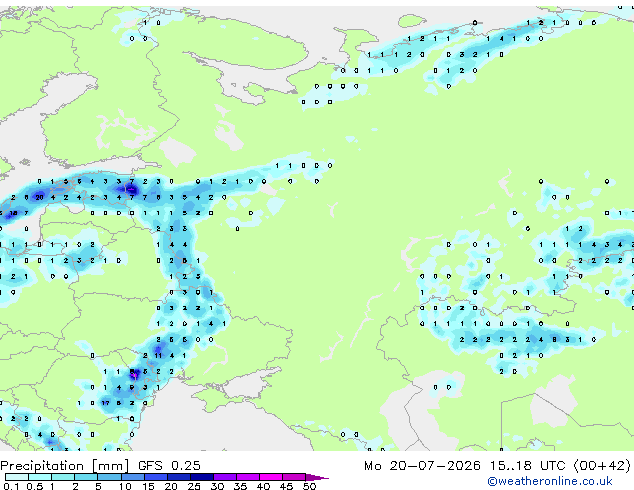The image size is (634, 490).
Task: Click the 'Precipitation [mm]' title text
Action: pos(64,466)
